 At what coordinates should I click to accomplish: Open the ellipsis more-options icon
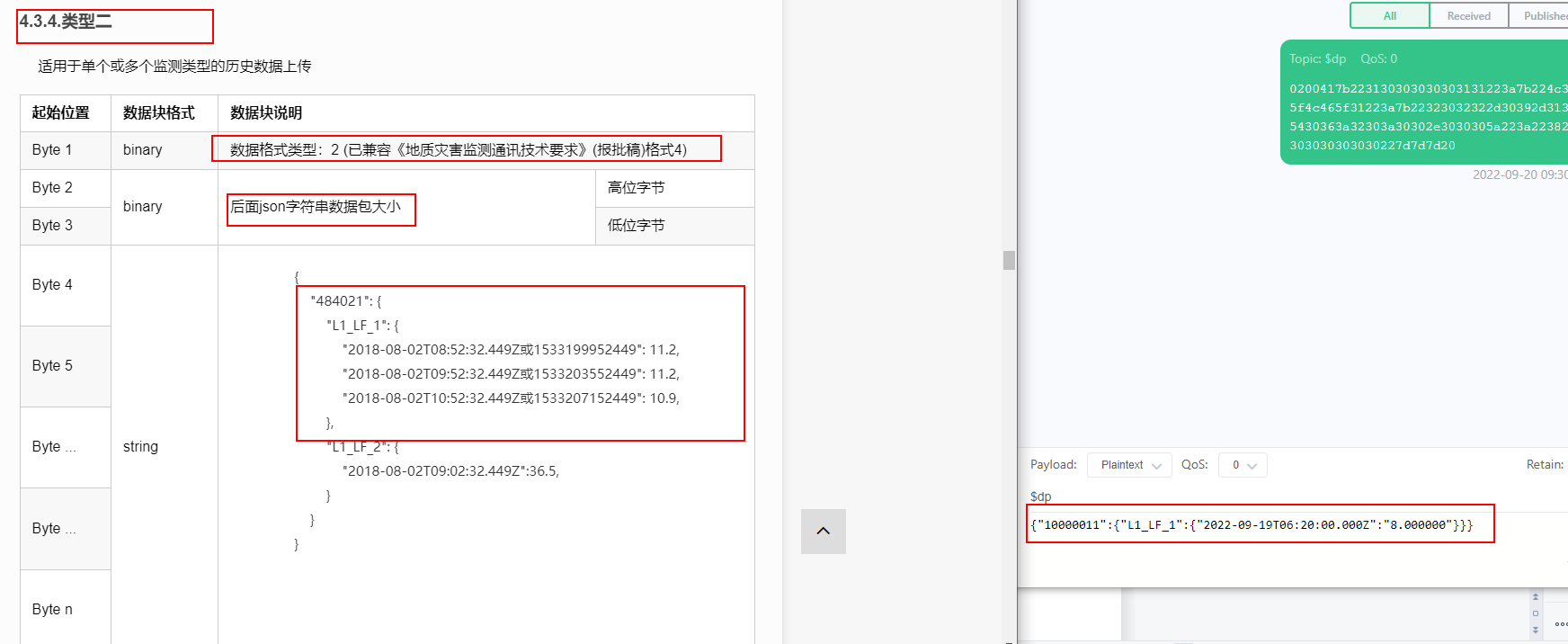[x=1561, y=623]
